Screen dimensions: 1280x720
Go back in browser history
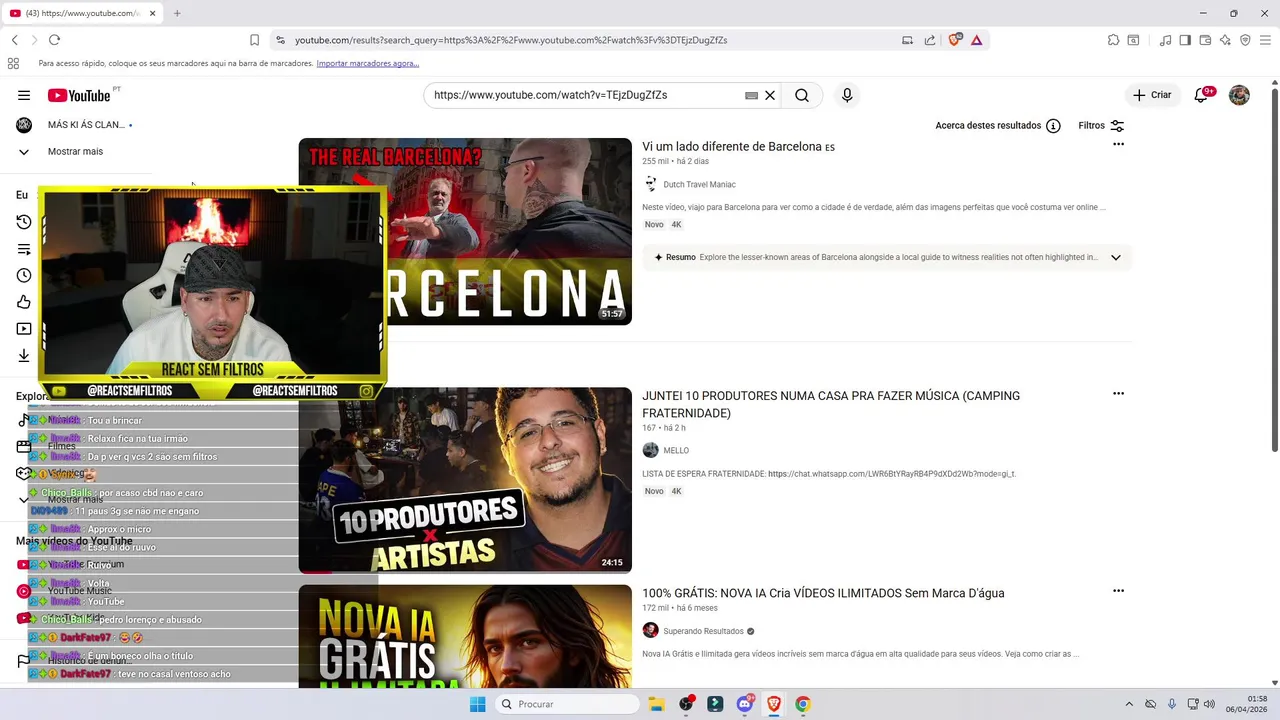[x=14, y=40]
